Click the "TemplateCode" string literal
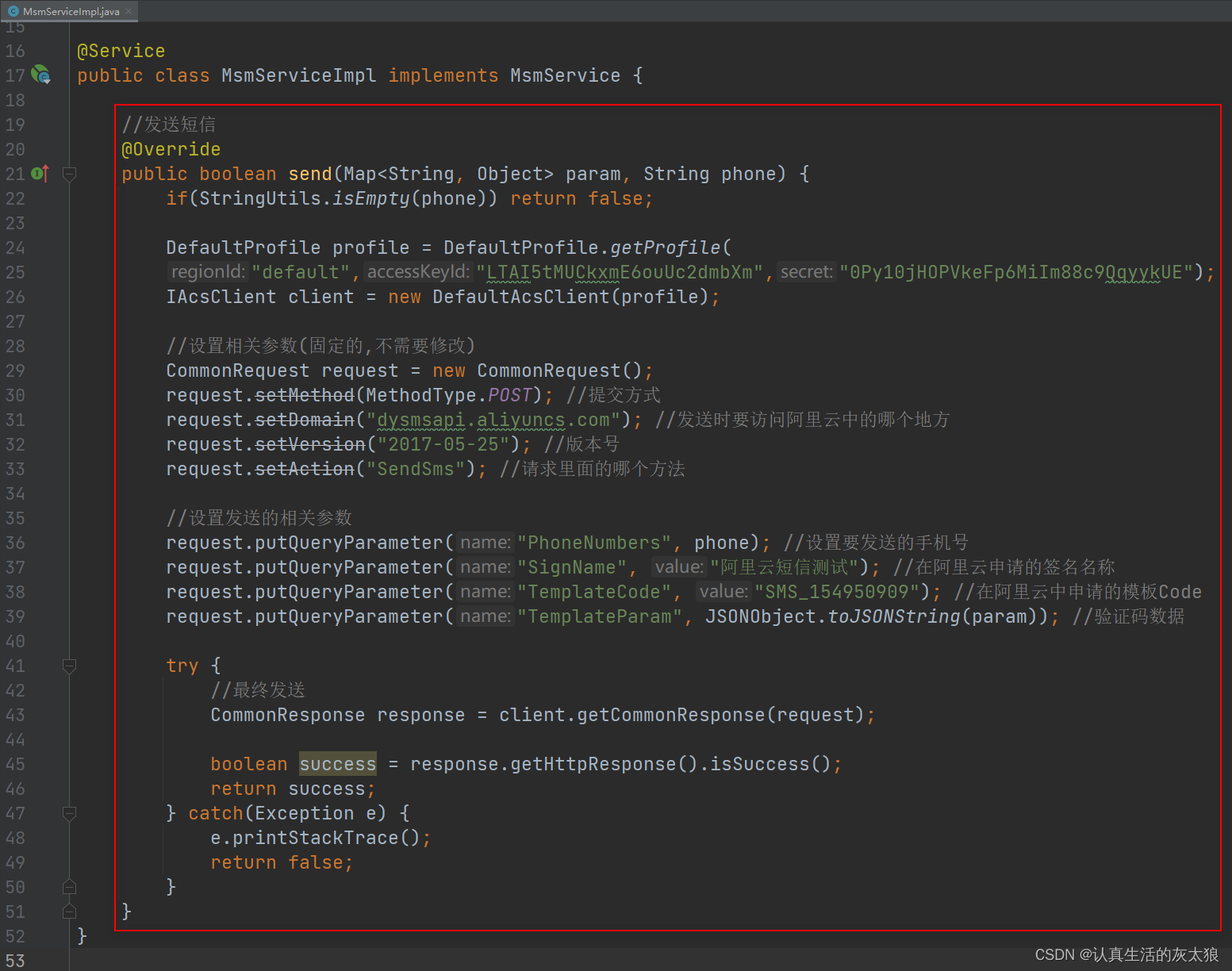This screenshot has height=971, width=1232. pos(594,592)
